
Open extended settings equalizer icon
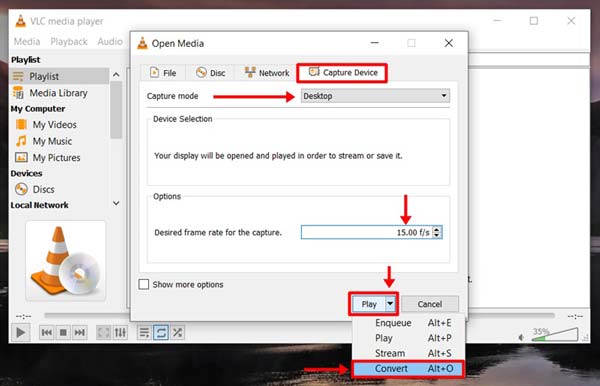[x=120, y=332]
